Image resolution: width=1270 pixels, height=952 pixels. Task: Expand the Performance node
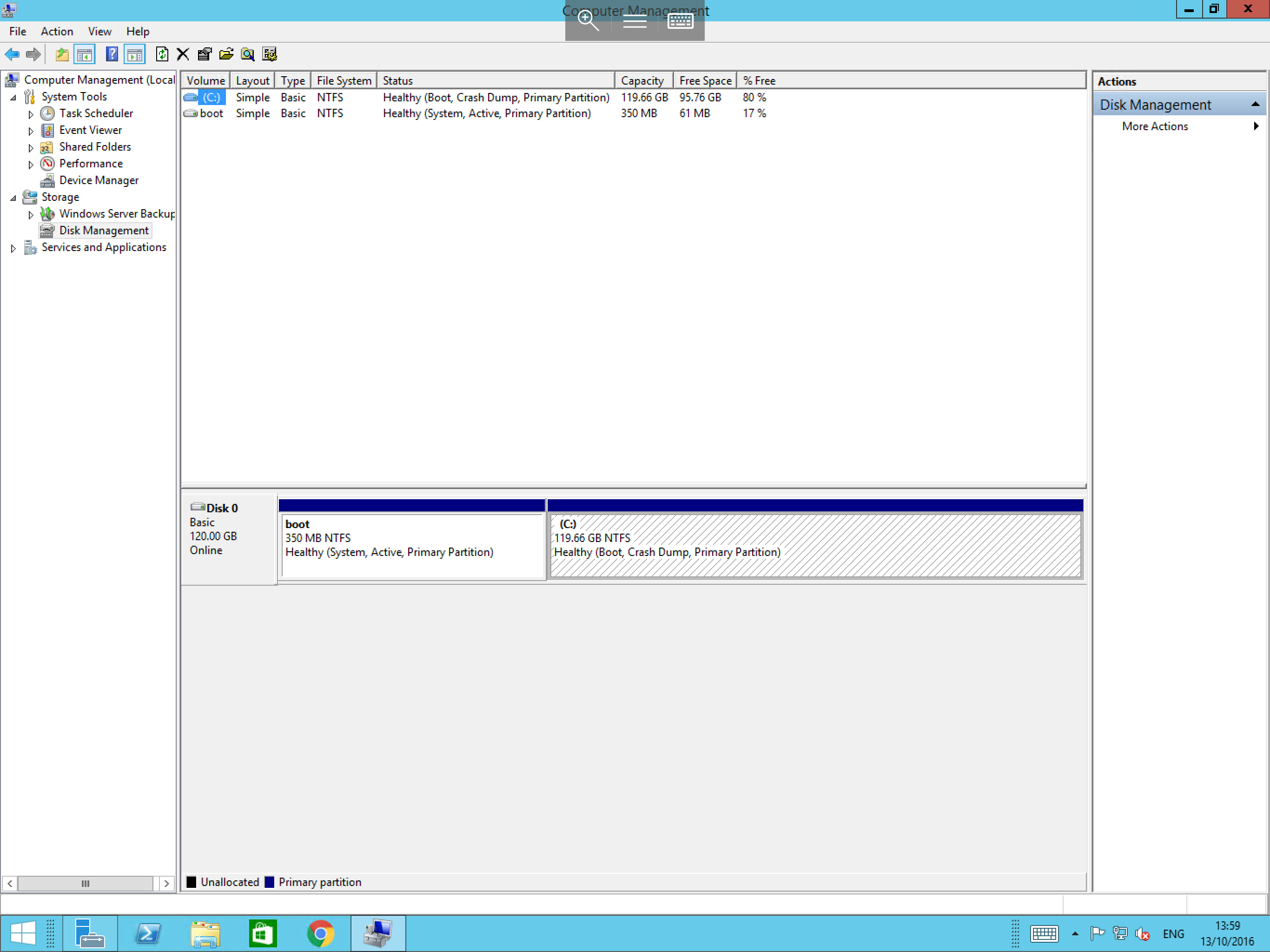click(x=30, y=164)
